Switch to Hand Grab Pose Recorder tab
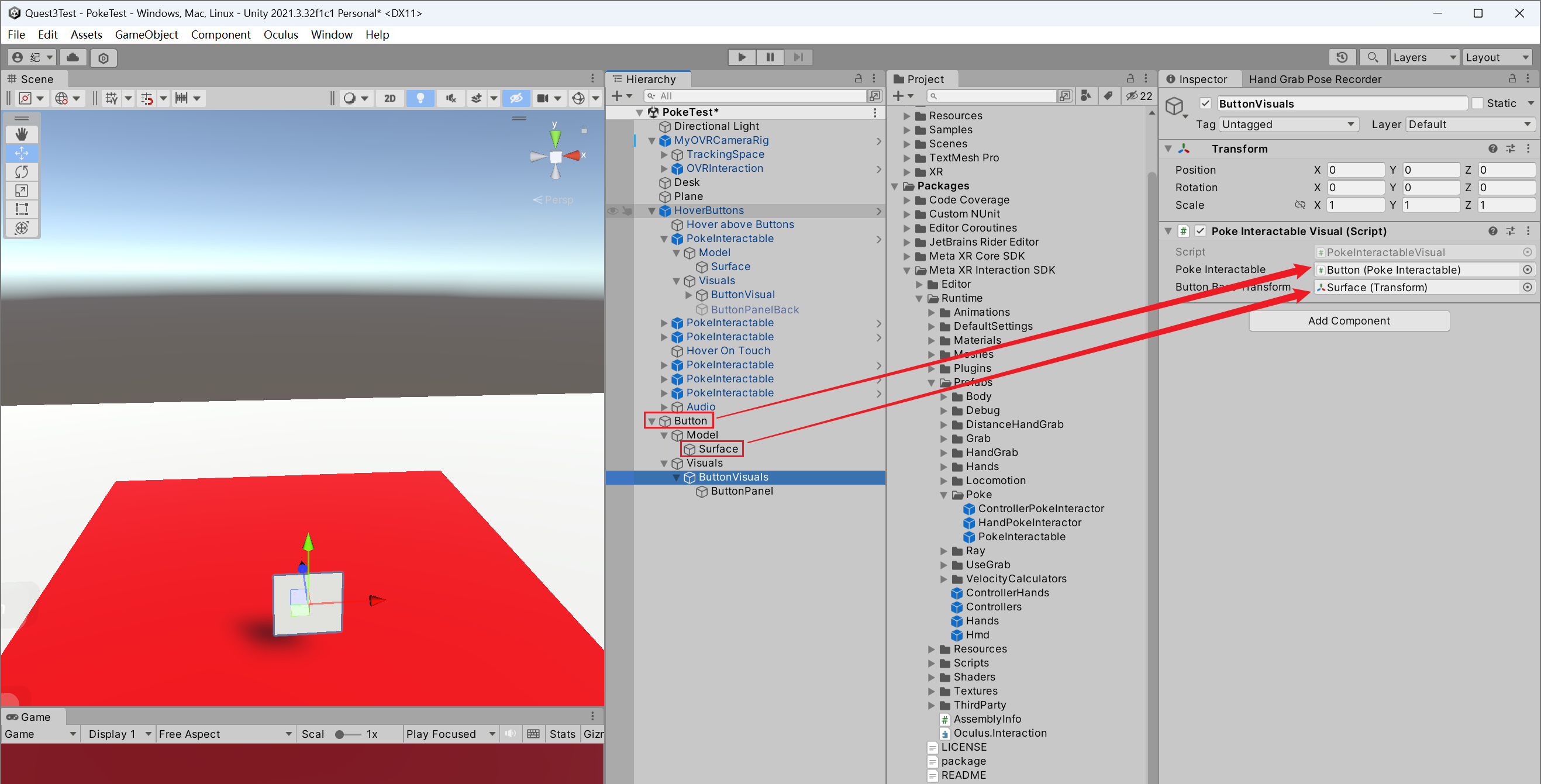Viewport: 1541px width, 784px height. (1314, 79)
